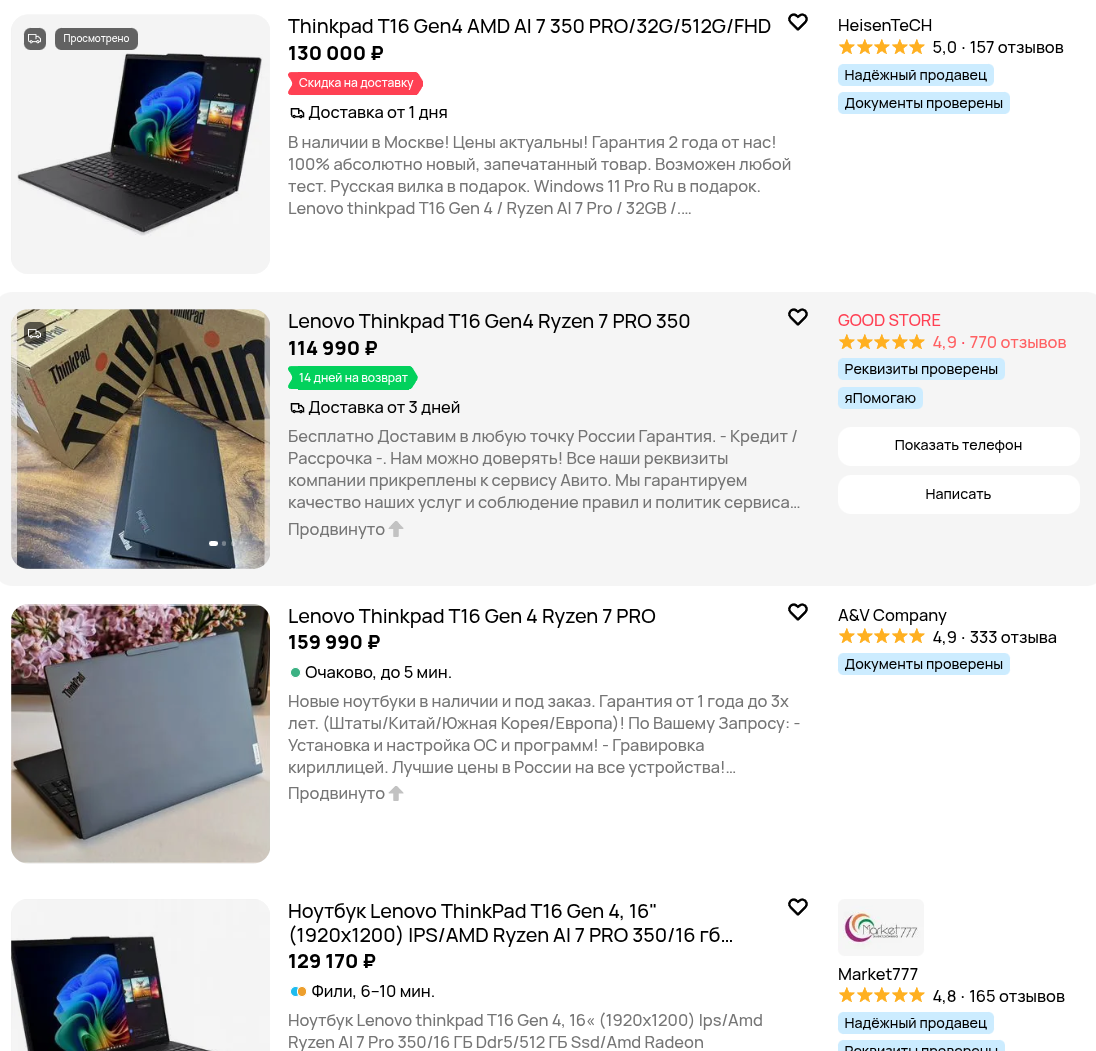Open Thinkpad T16 Gen4 AMD AI 7 350 listing title
The width and height of the screenshot is (1096, 1051).
pos(529,27)
